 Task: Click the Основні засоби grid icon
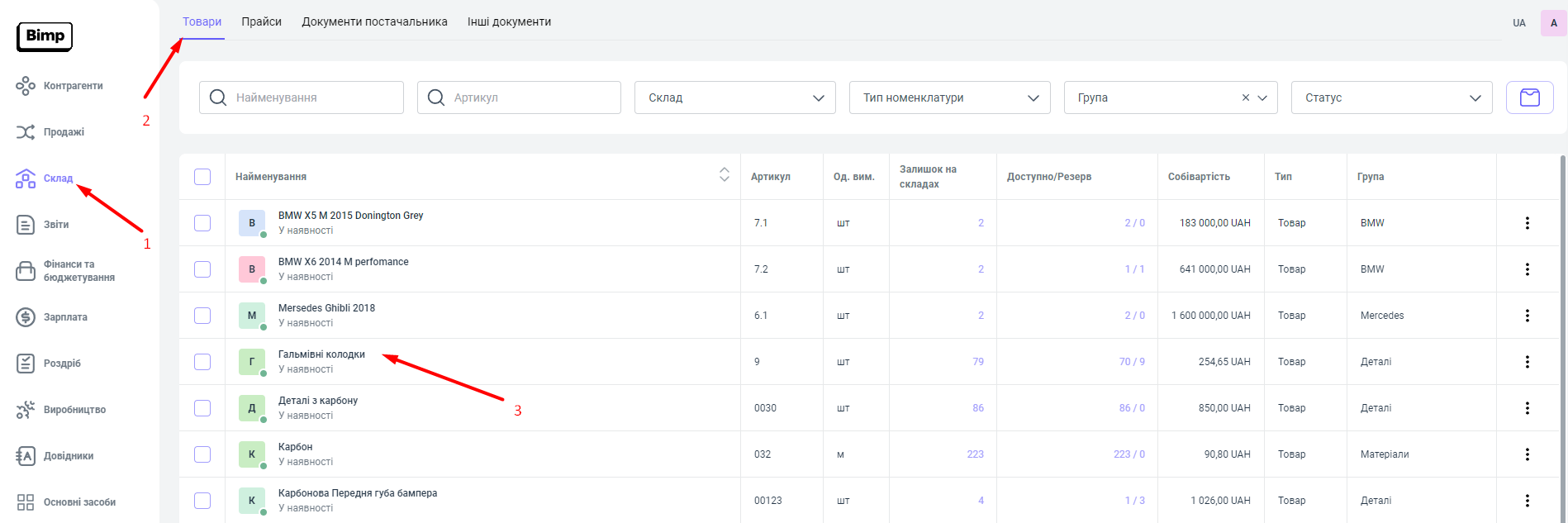(26, 502)
